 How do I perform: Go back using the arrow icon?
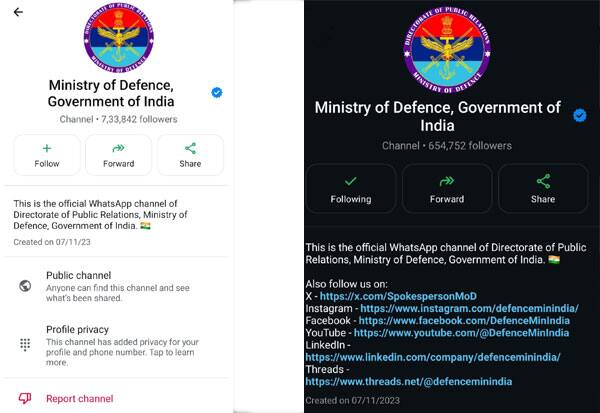18,12
